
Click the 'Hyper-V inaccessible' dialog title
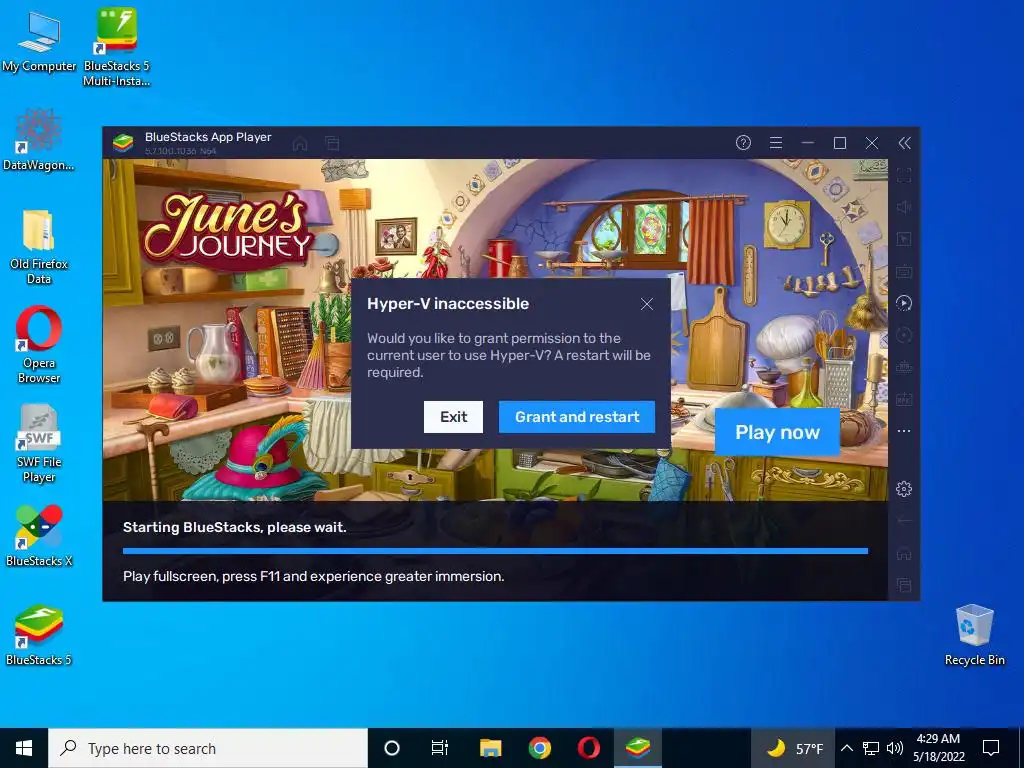448,304
